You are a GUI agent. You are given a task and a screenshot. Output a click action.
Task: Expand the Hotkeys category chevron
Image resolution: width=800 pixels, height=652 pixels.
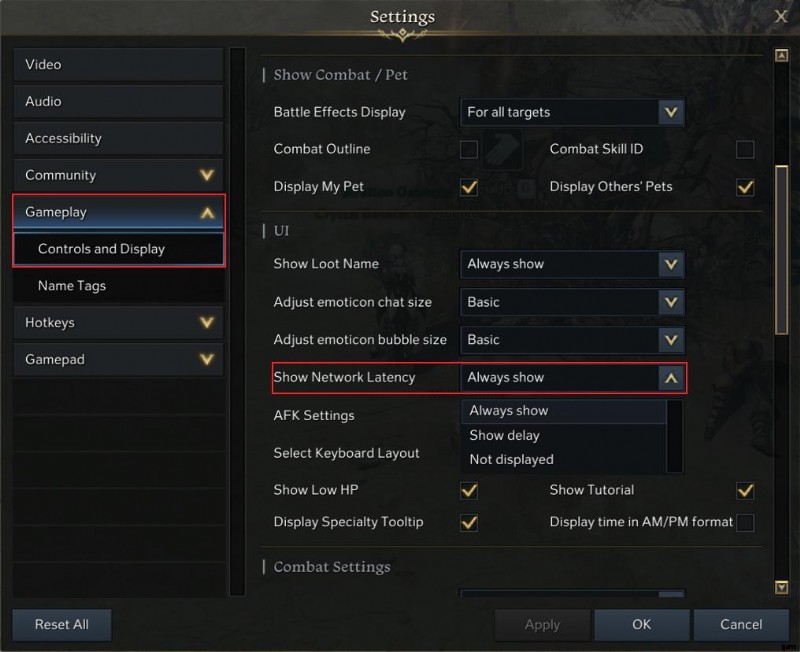tap(207, 323)
